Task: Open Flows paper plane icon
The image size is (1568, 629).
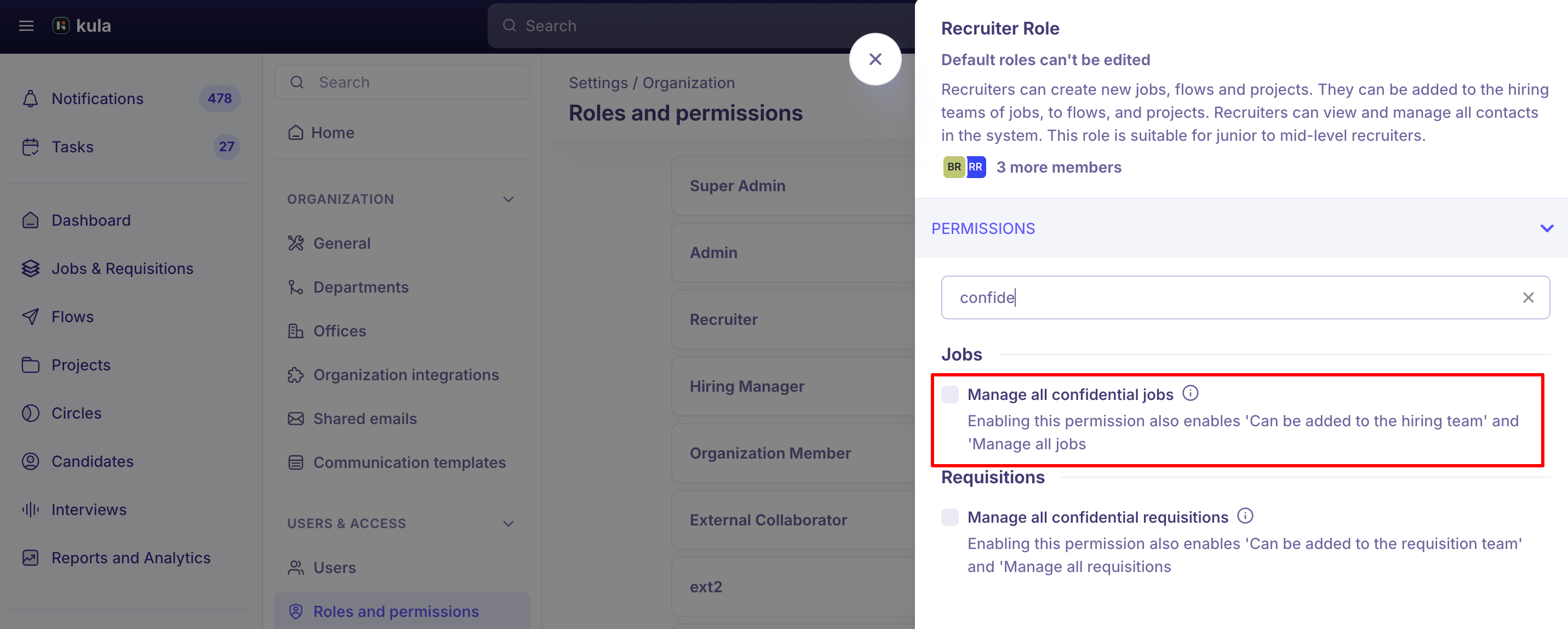Action: (31, 317)
